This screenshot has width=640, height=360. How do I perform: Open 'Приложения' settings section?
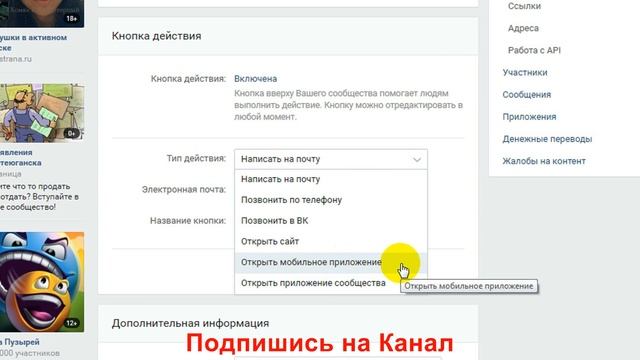pos(529,117)
